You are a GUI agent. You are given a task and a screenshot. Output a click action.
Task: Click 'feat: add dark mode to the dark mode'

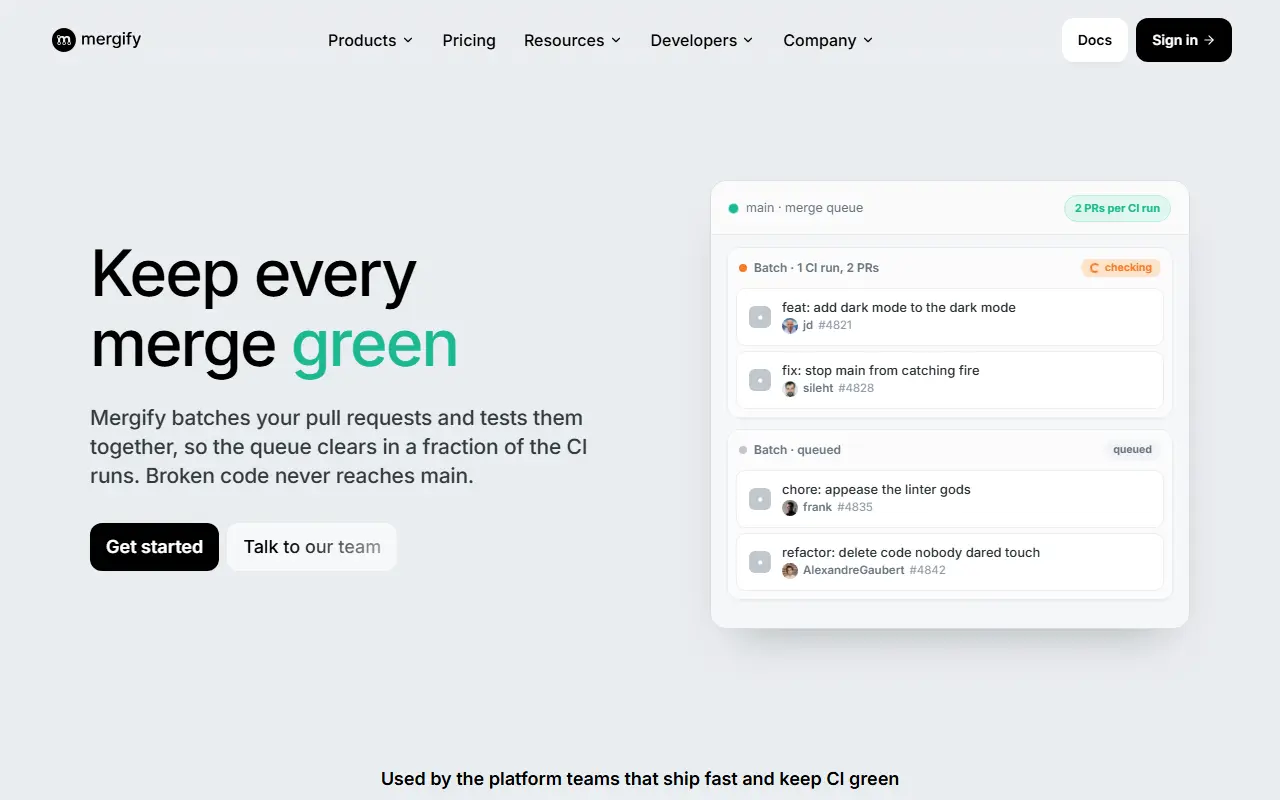point(899,308)
